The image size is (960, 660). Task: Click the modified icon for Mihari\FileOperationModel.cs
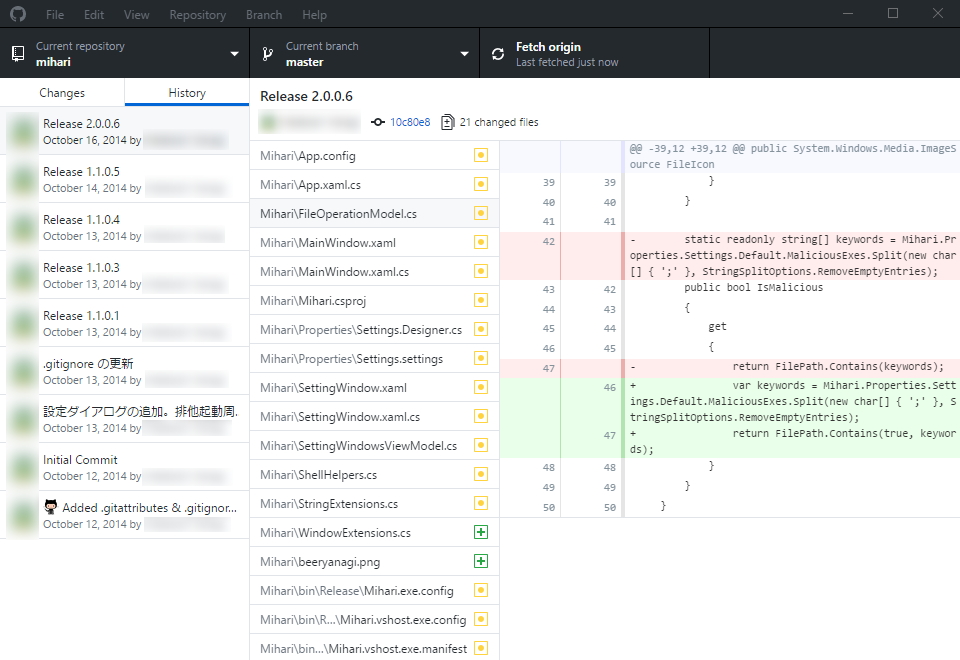point(481,213)
